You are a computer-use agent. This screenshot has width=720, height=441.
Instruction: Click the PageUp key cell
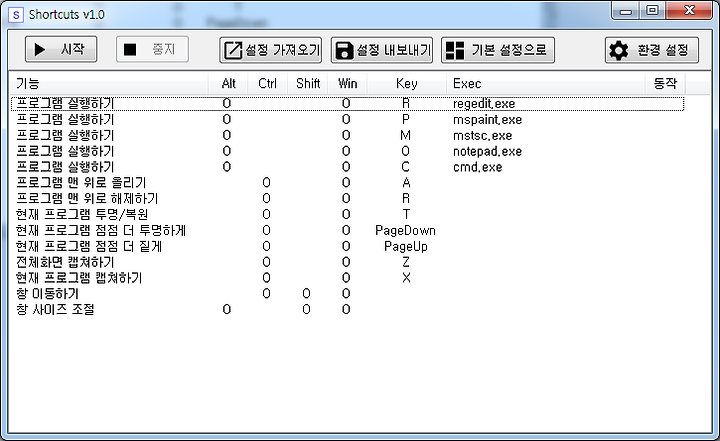[x=406, y=247]
